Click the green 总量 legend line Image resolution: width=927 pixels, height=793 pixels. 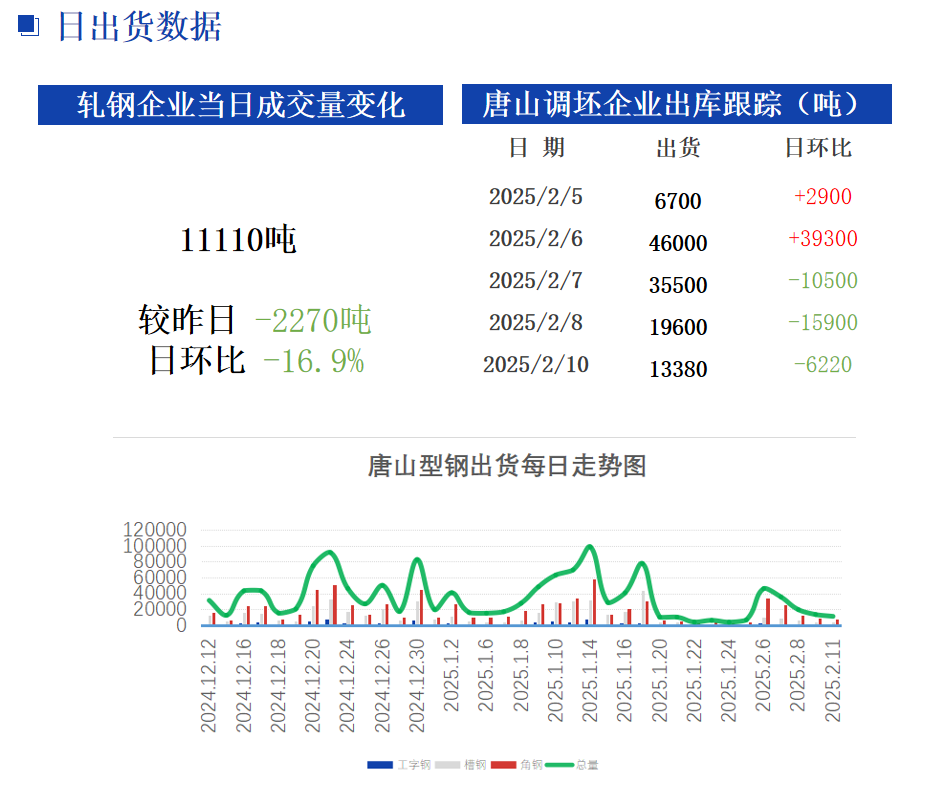pyautogui.click(x=558, y=765)
